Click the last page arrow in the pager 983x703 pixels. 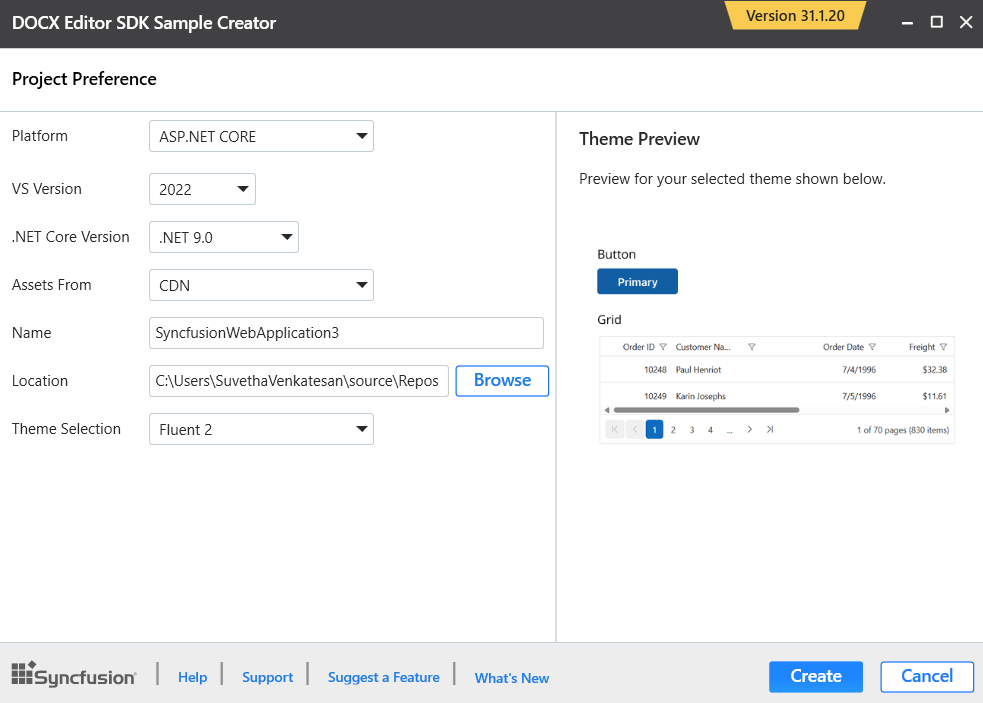(x=769, y=429)
